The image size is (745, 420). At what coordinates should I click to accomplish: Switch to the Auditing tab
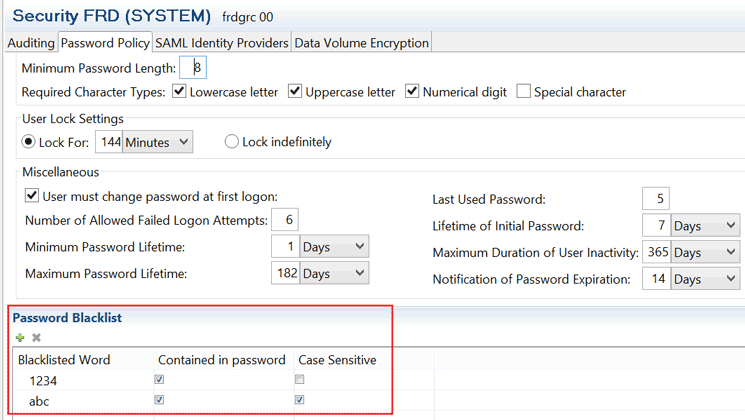[x=31, y=43]
